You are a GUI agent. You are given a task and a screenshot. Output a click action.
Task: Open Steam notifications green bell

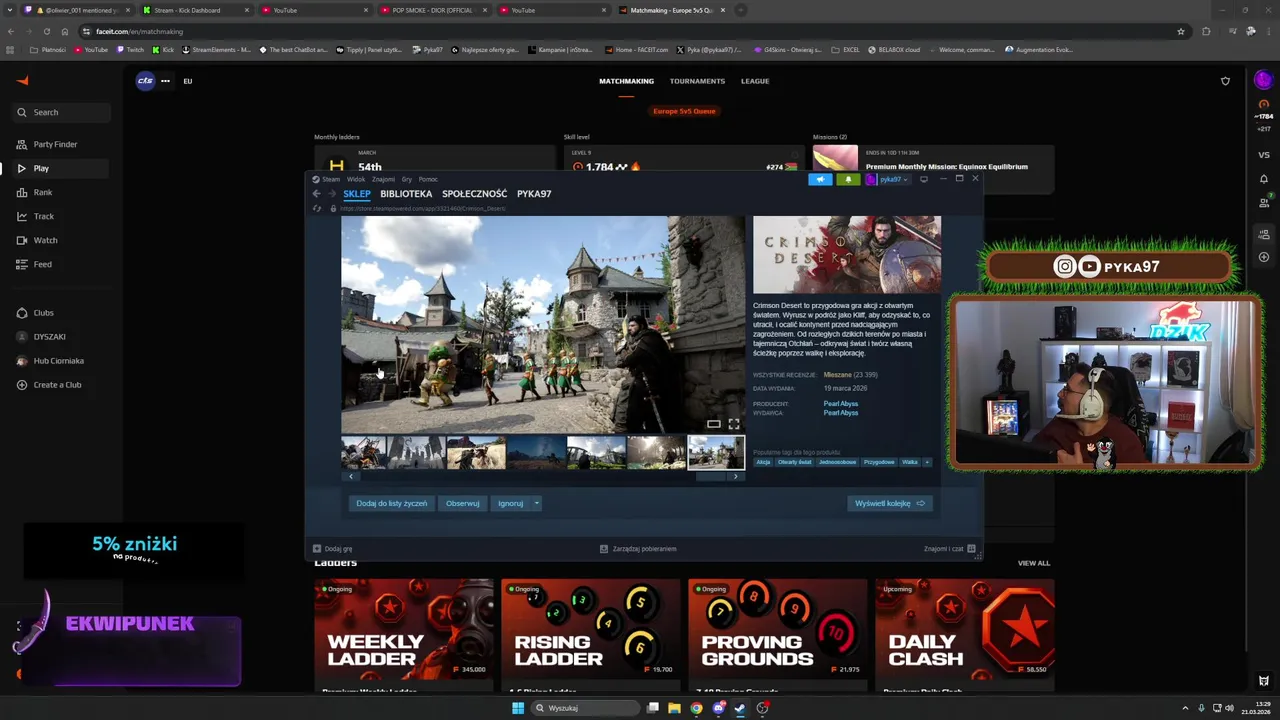click(x=848, y=179)
